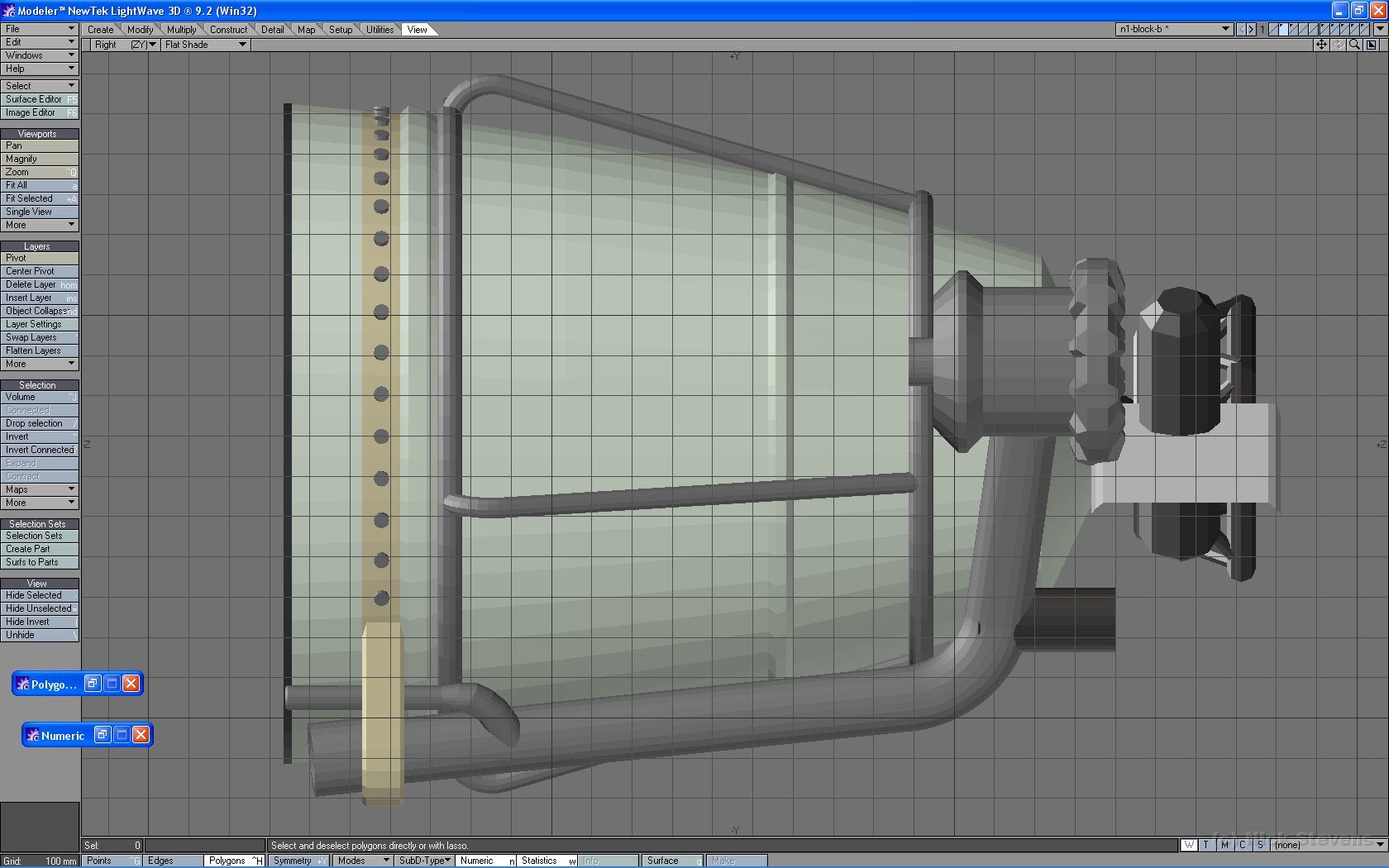Viewport: 1389px width, 868px height.
Task: Open the Surface Editor
Action: 39,99
